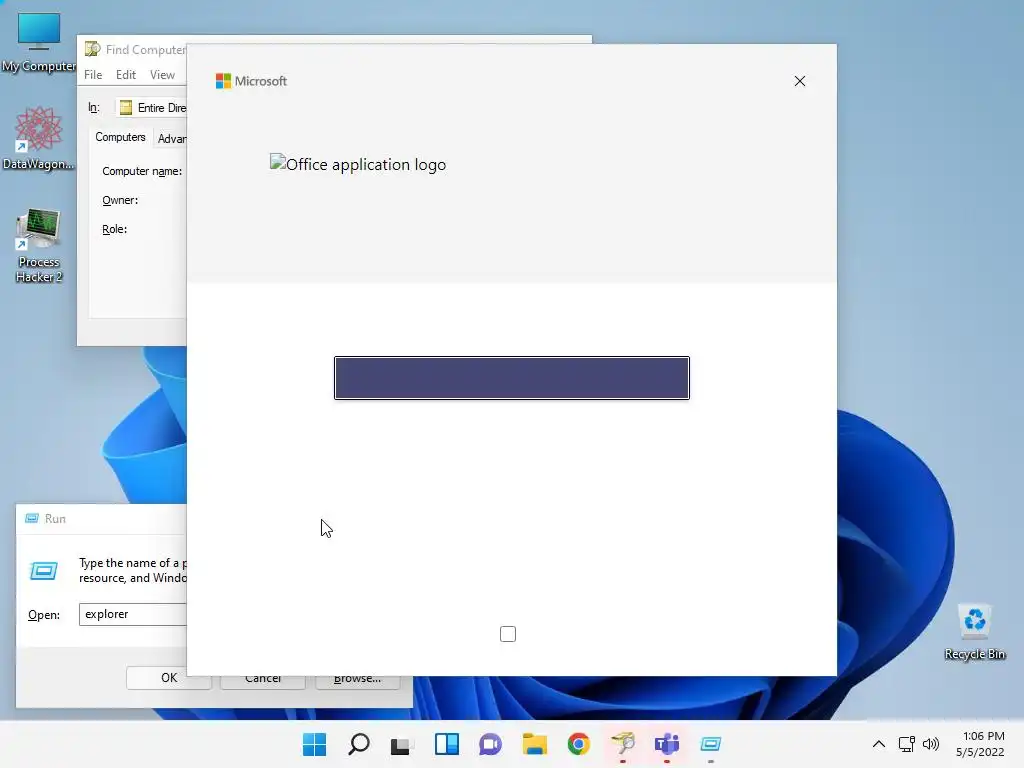
Task: Click the Open field containing explorer
Action: (133, 614)
